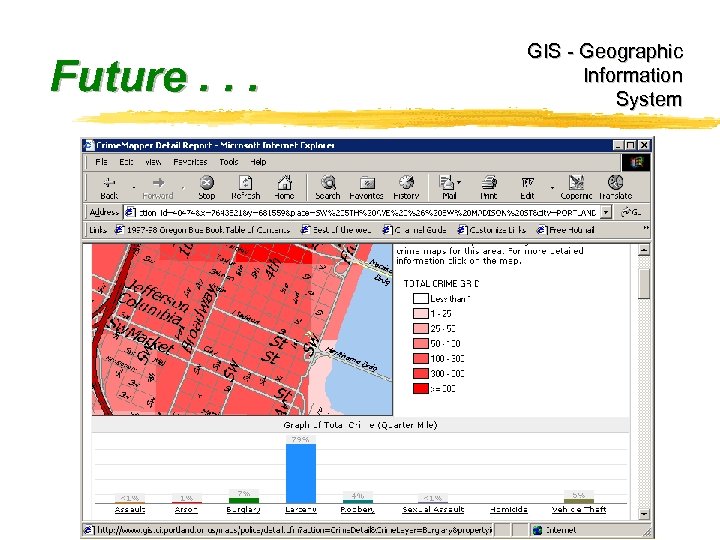Click the Assault crime category link
Viewport: 720px width, 540px height.
tap(130, 509)
